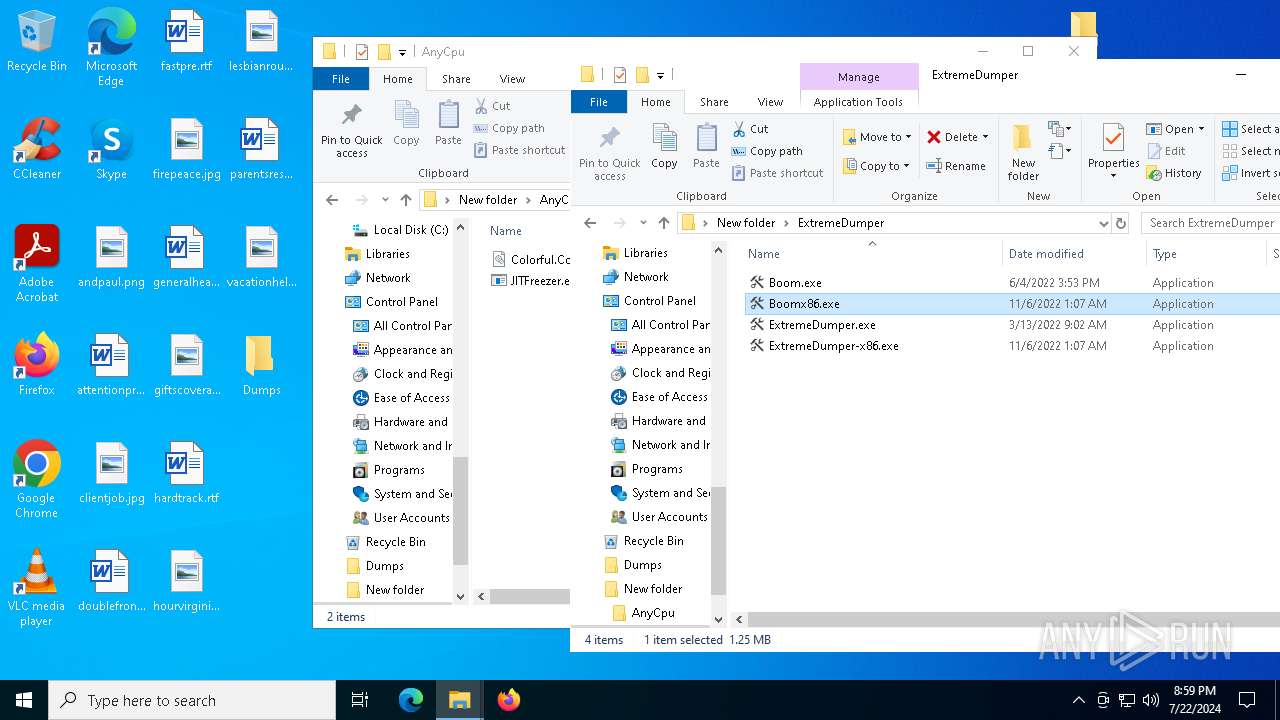This screenshot has height=720, width=1280.
Task: Click Copy icon in ExtremeDumper ribbon
Action: tap(664, 147)
